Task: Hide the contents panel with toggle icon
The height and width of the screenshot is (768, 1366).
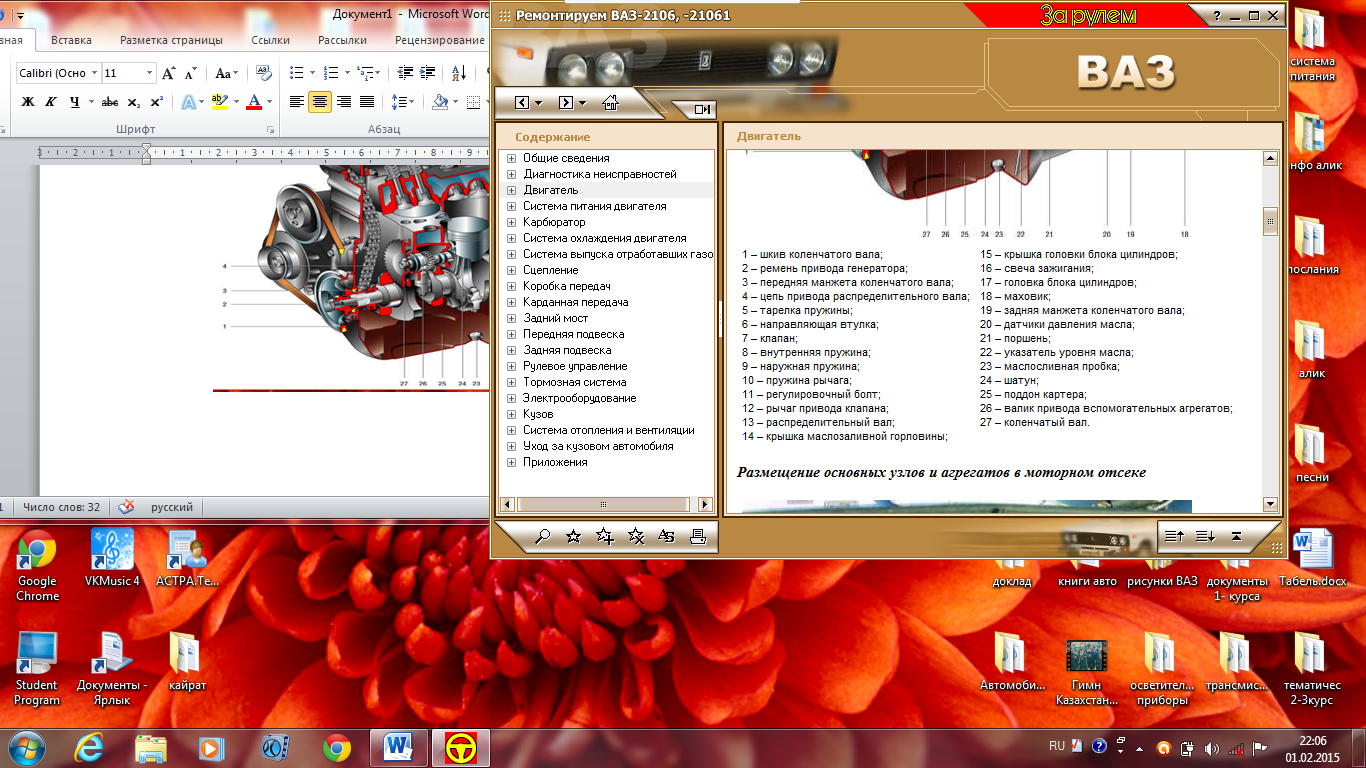Action: pos(702,109)
